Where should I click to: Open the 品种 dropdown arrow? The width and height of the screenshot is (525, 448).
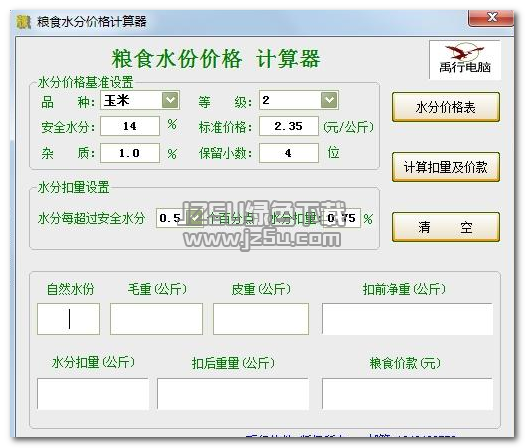click(170, 100)
